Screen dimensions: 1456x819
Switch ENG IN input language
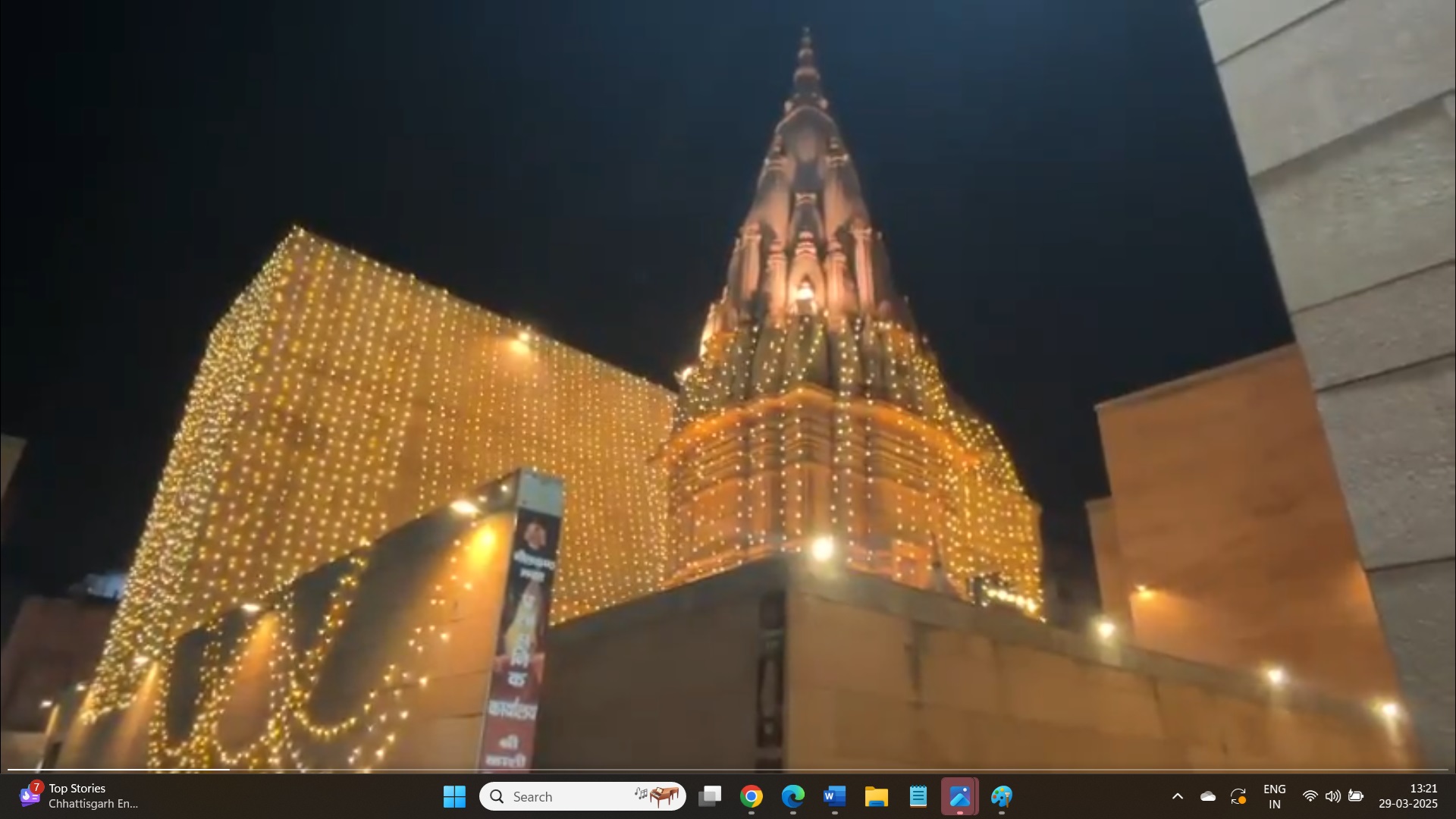[x=1275, y=796]
